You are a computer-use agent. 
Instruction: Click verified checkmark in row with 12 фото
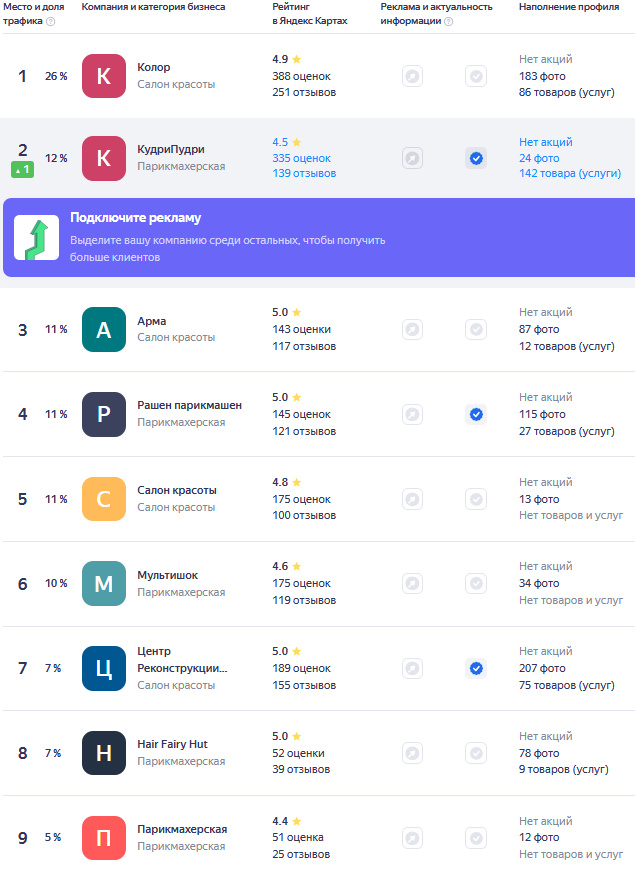476,838
